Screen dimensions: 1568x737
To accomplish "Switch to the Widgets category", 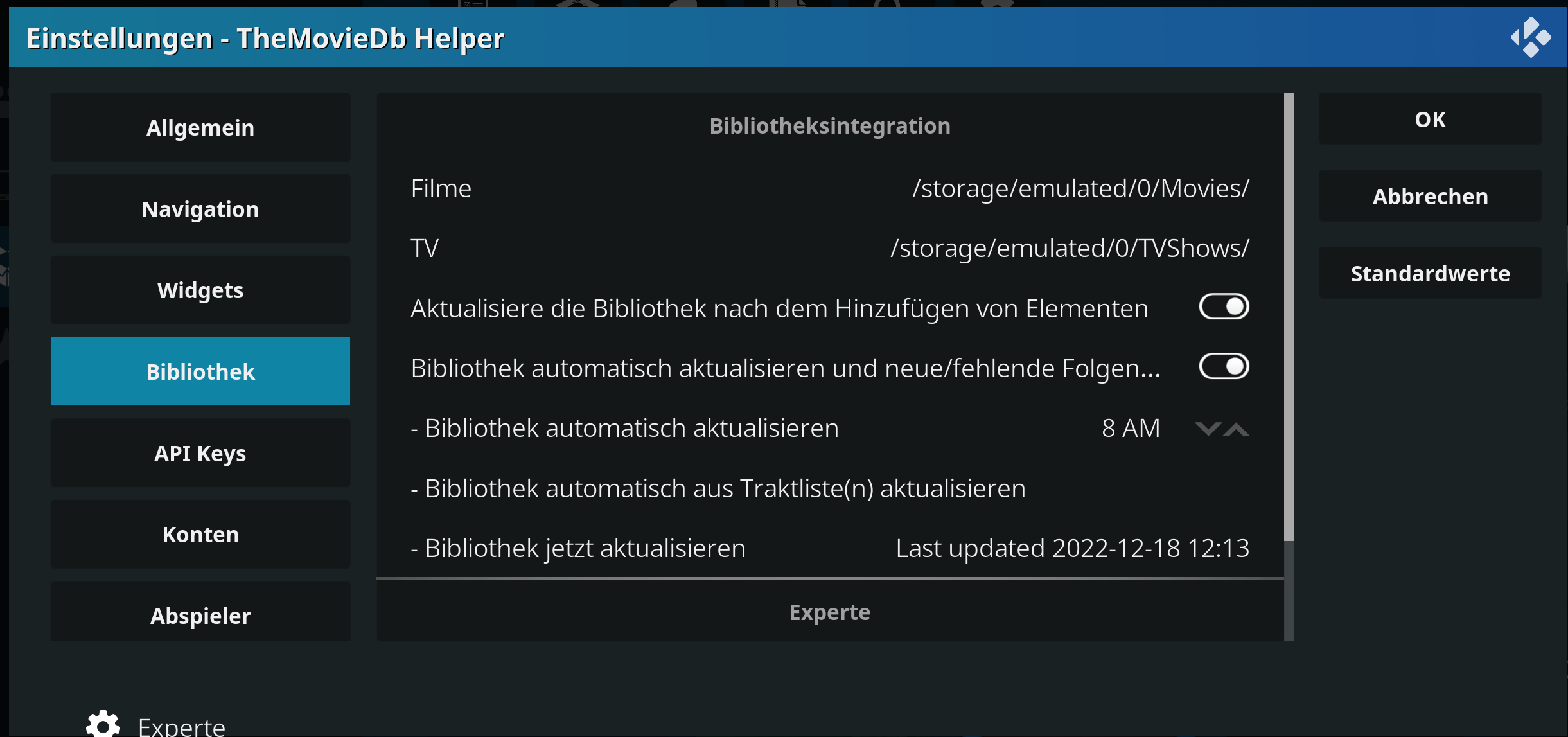I will coord(200,290).
